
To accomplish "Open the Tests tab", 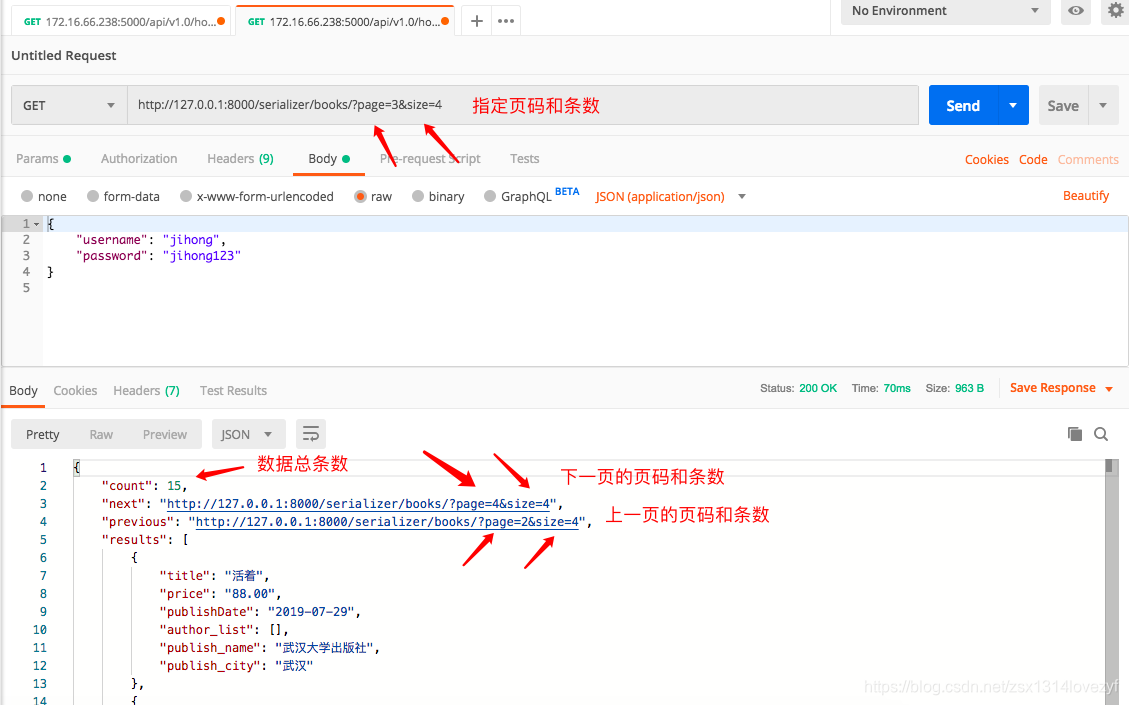I will (x=524, y=158).
